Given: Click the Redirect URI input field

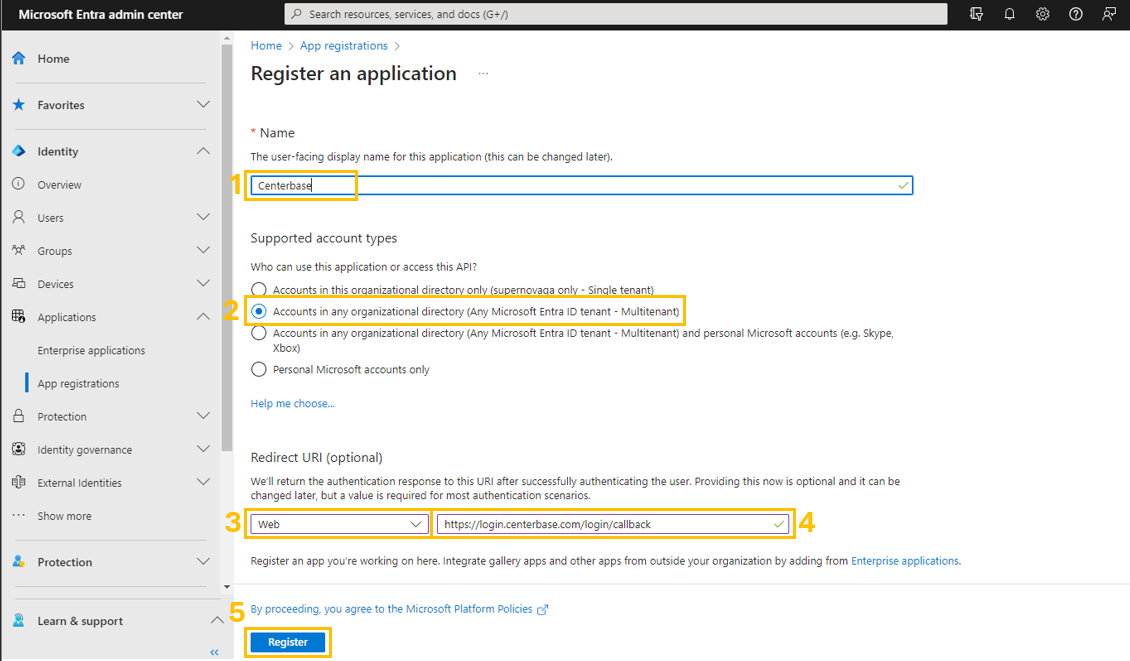Looking at the screenshot, I should click(613, 524).
